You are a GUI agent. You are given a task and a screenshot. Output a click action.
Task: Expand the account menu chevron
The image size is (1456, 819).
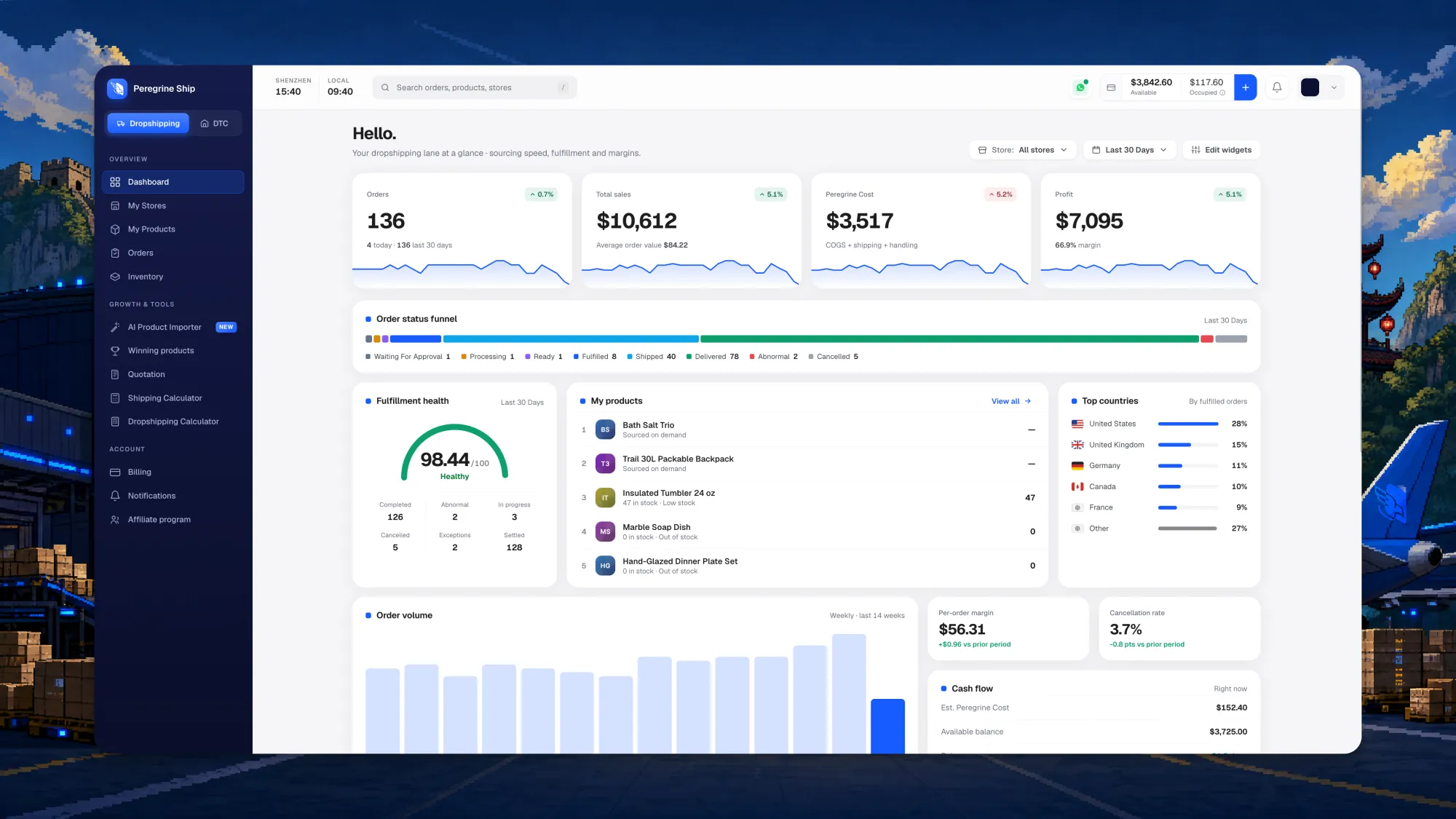click(1334, 87)
